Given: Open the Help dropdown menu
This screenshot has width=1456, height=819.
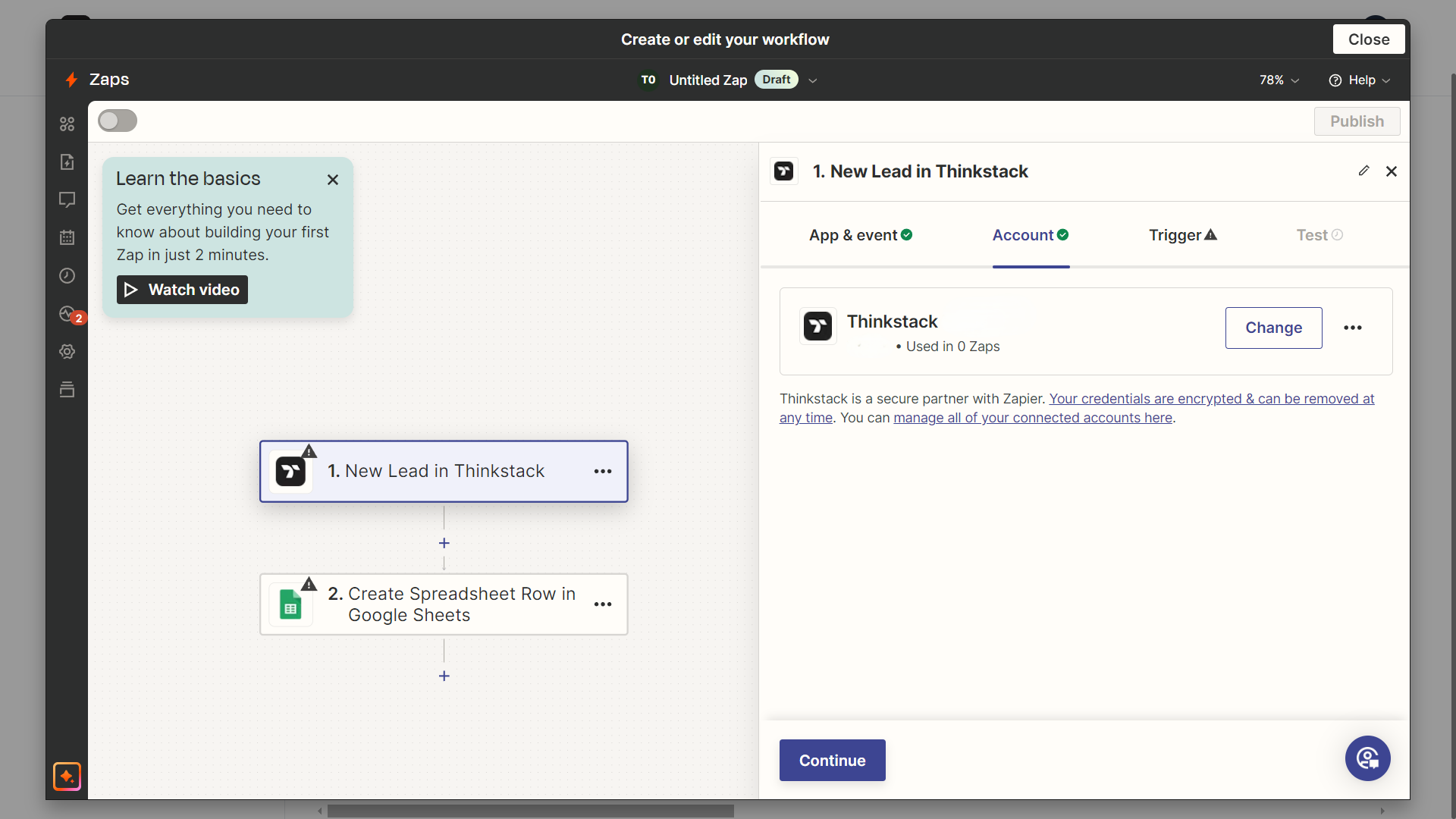Looking at the screenshot, I should (1359, 80).
